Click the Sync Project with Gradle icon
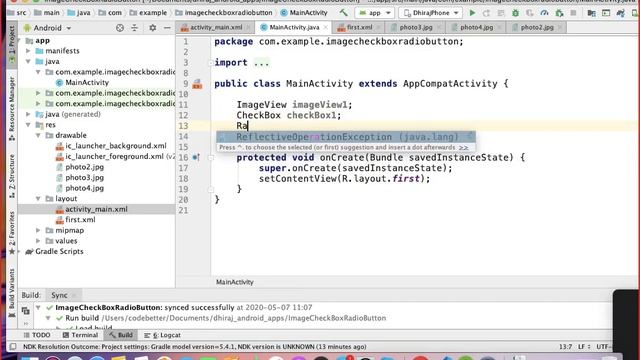Image resolution: width=640 pixels, height=360 pixels. [621, 13]
